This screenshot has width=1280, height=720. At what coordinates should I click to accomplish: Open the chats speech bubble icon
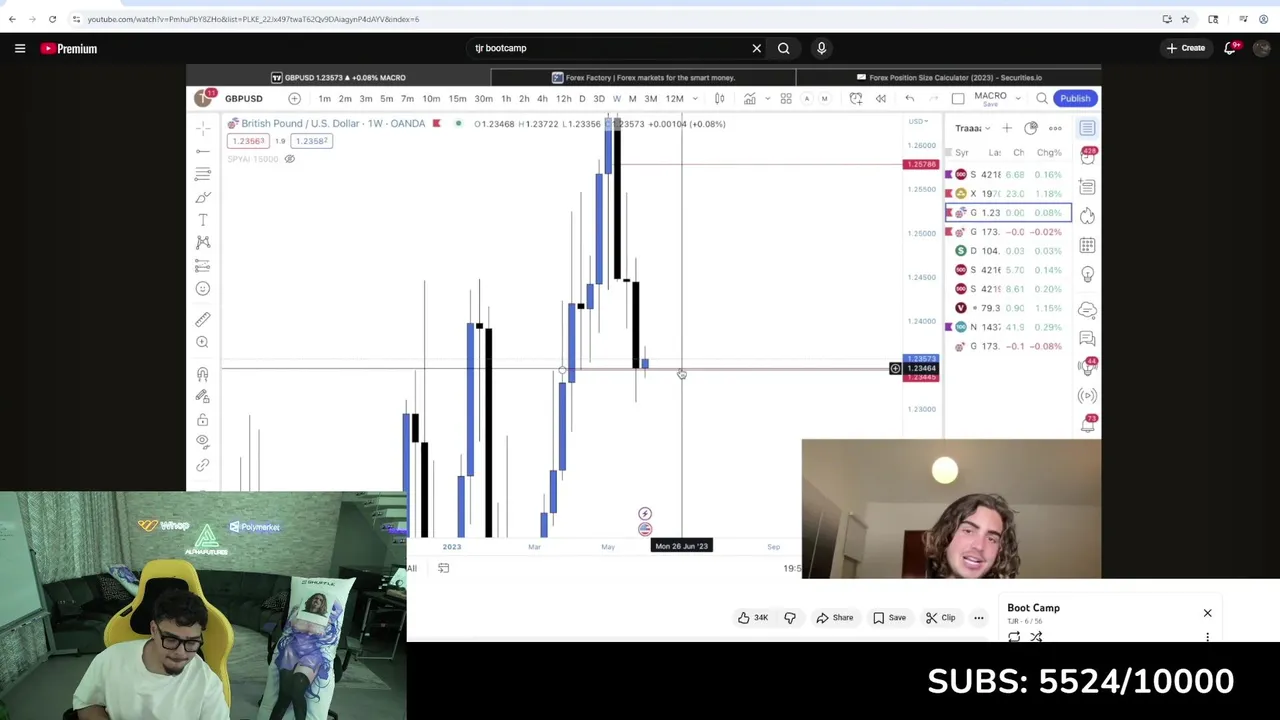coord(1087,339)
